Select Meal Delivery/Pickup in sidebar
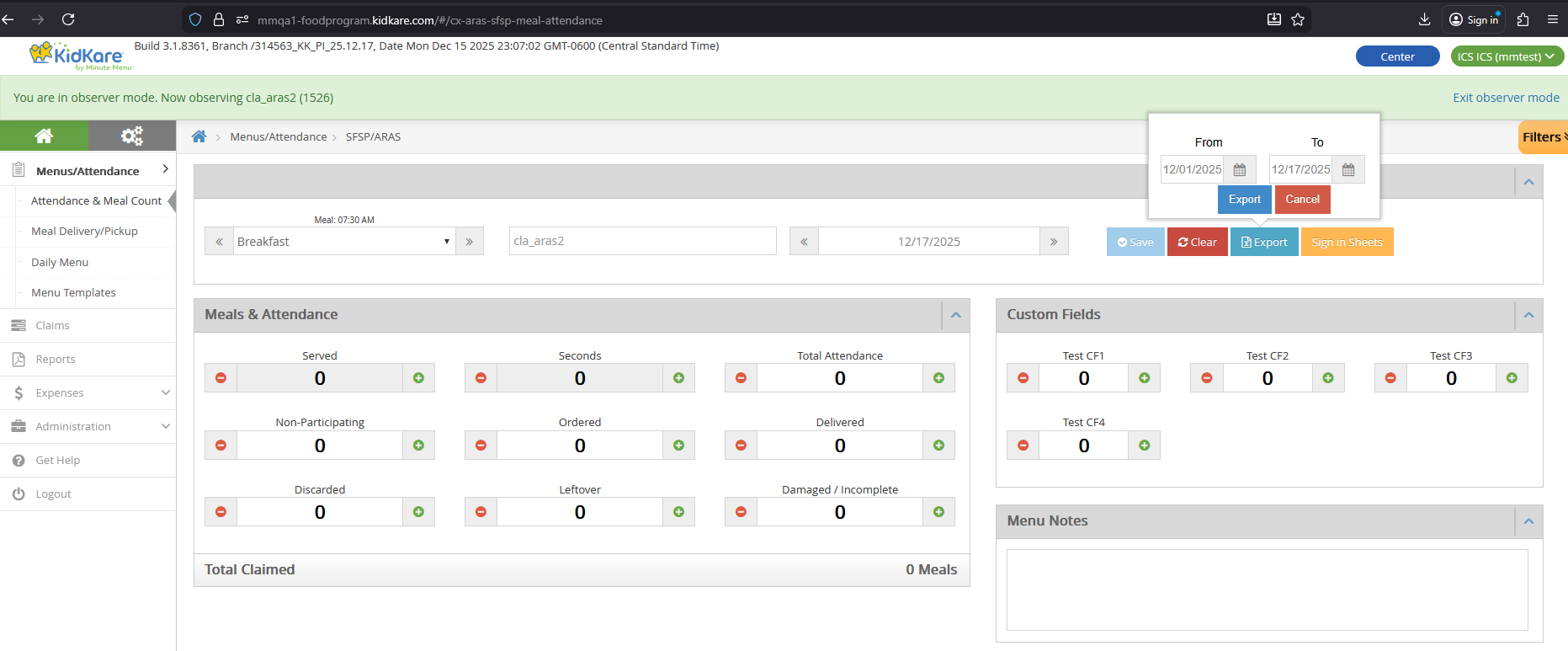 click(x=84, y=231)
